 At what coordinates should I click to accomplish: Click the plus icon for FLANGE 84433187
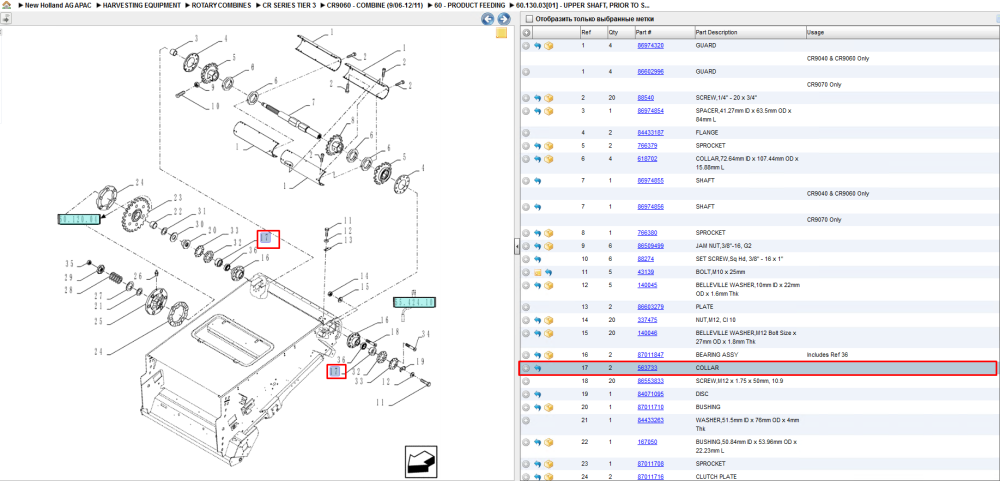coord(526,133)
